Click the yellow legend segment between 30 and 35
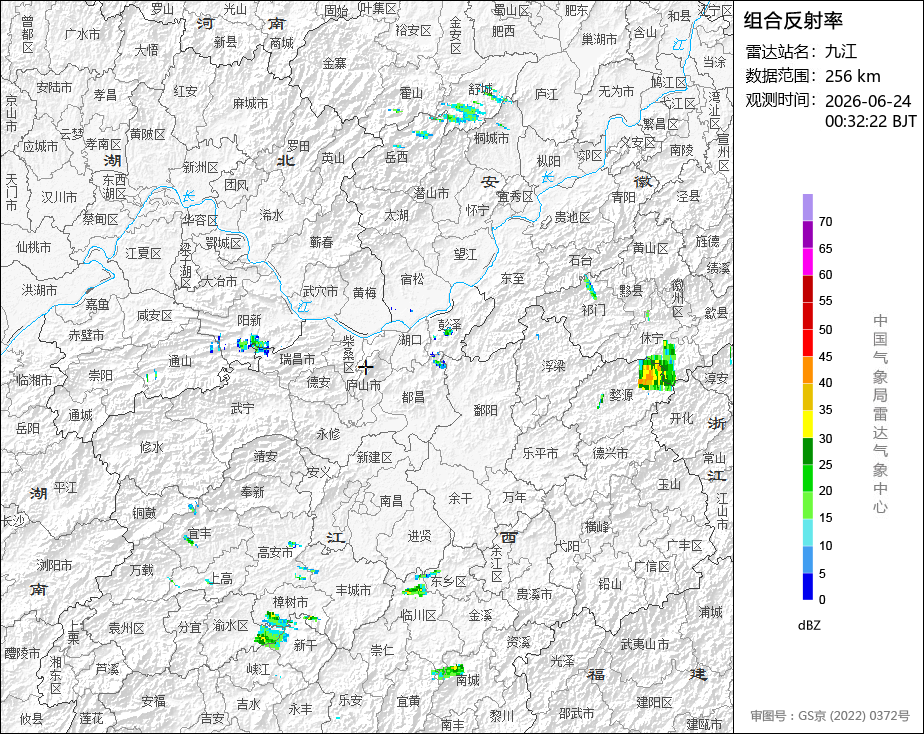Image resolution: width=924 pixels, height=734 pixels. coord(807,424)
